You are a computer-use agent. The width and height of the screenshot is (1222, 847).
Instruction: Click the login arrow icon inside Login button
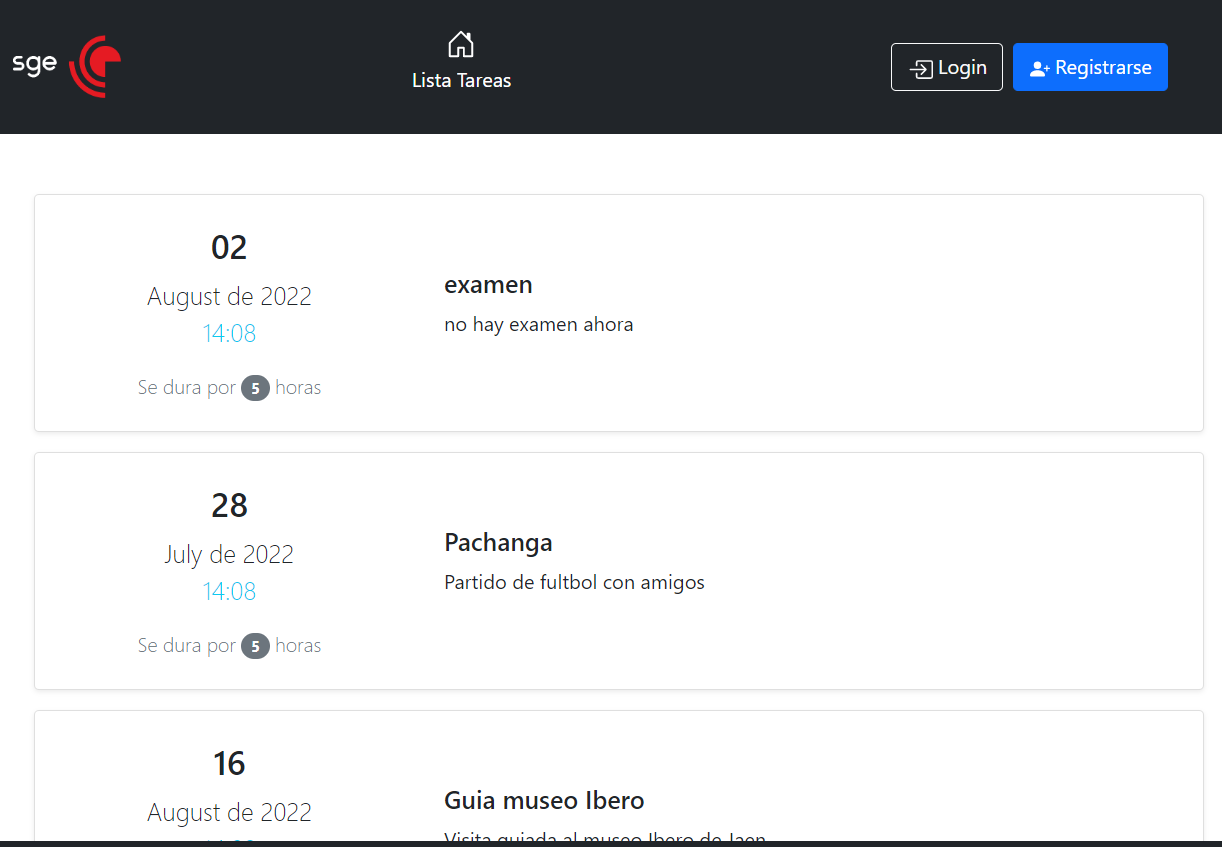(921, 67)
